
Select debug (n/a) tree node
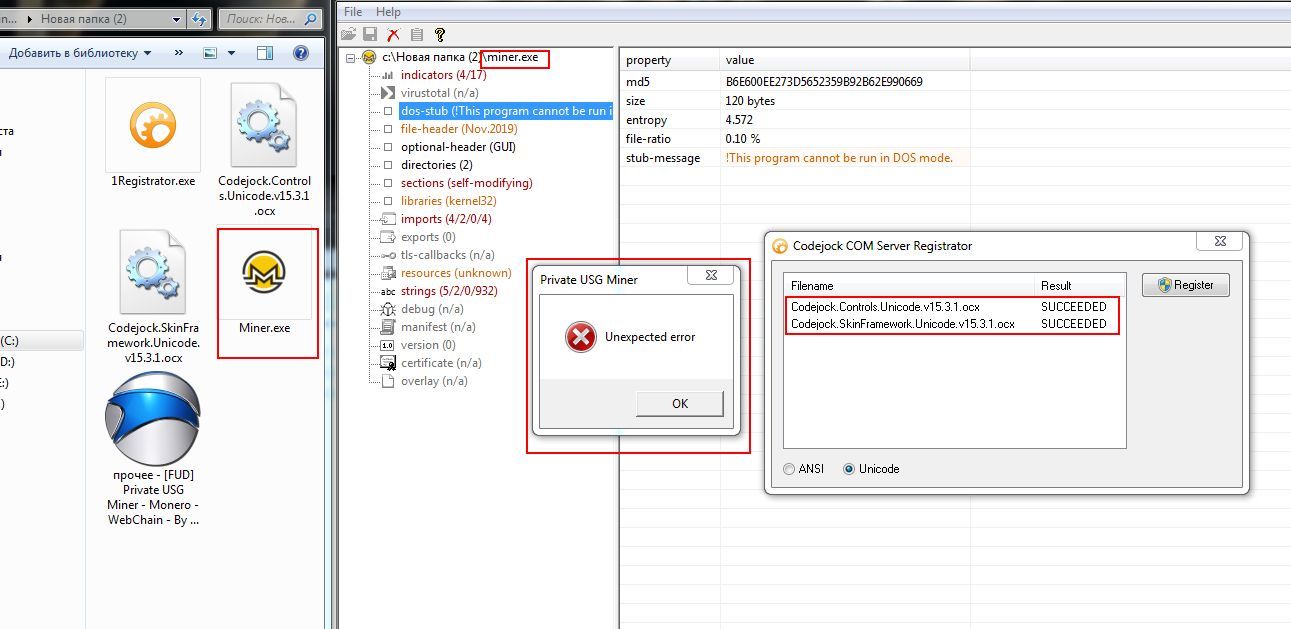pyautogui.click(x=431, y=309)
